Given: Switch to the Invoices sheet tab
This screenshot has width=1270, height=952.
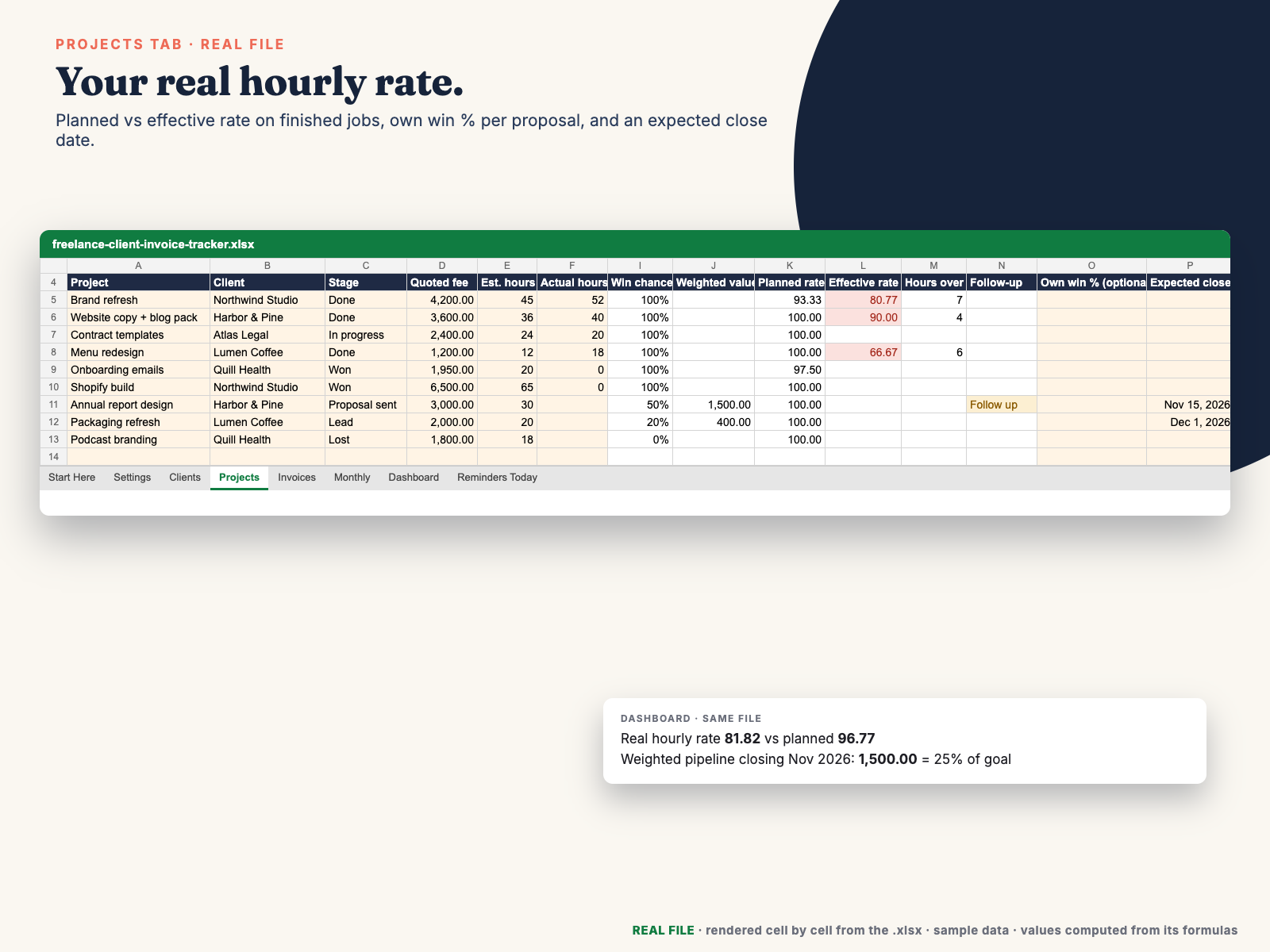Looking at the screenshot, I should coord(297,478).
